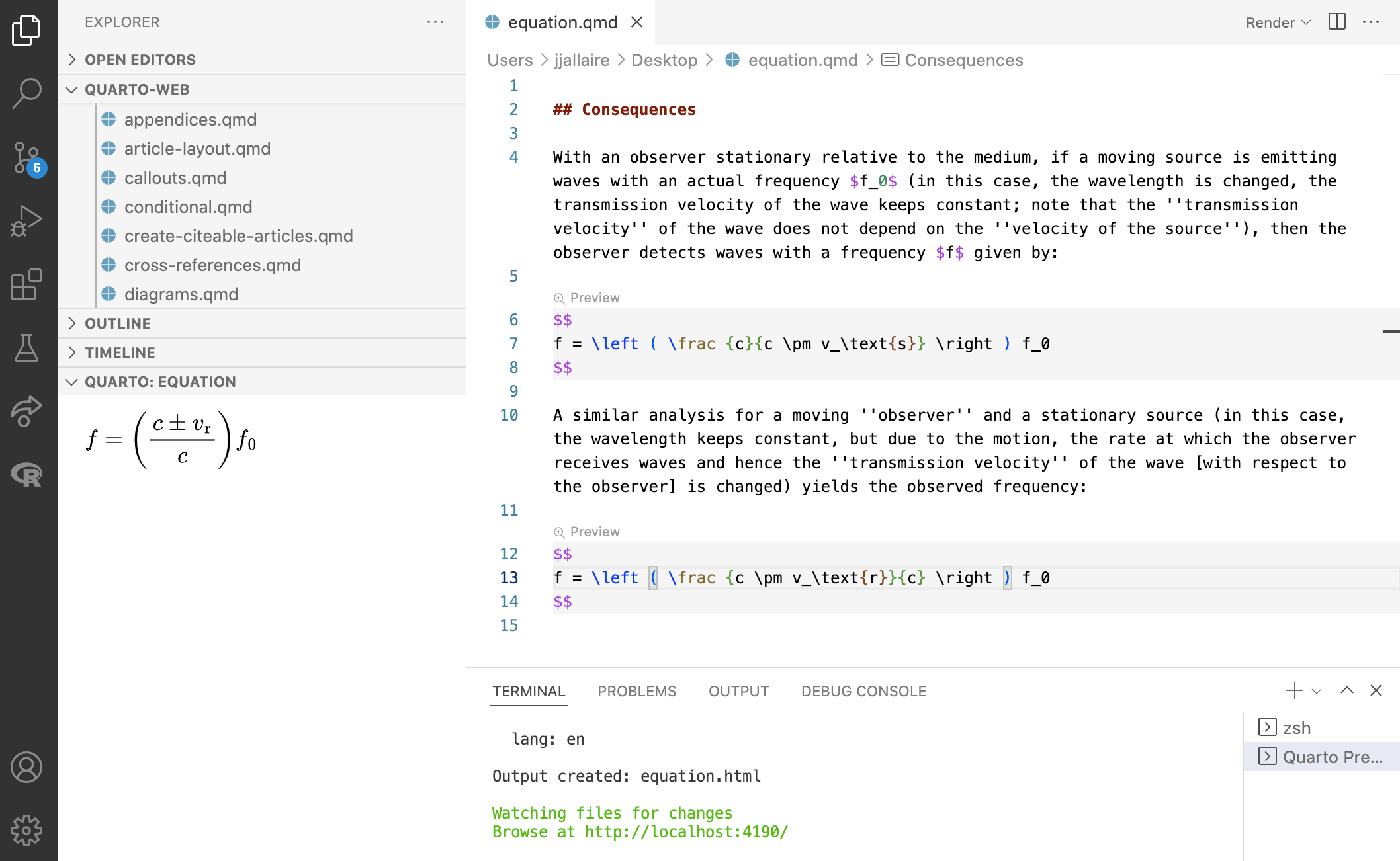Open the Extensions view
Viewport: 1400px width, 861px height.
click(x=27, y=286)
